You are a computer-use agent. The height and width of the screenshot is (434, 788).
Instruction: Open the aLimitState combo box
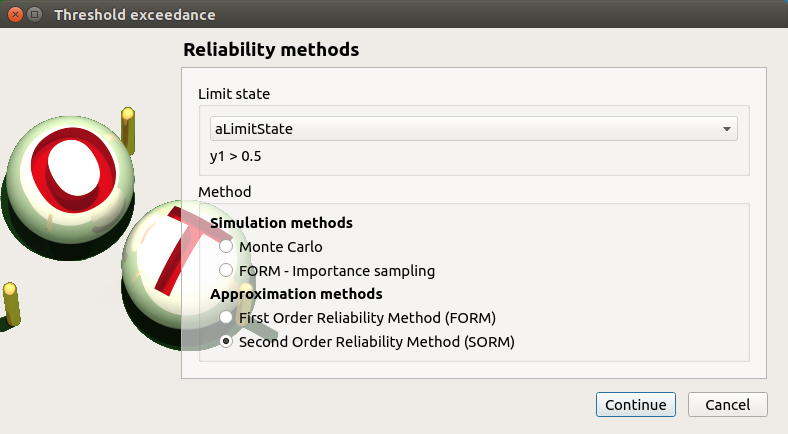(466, 129)
